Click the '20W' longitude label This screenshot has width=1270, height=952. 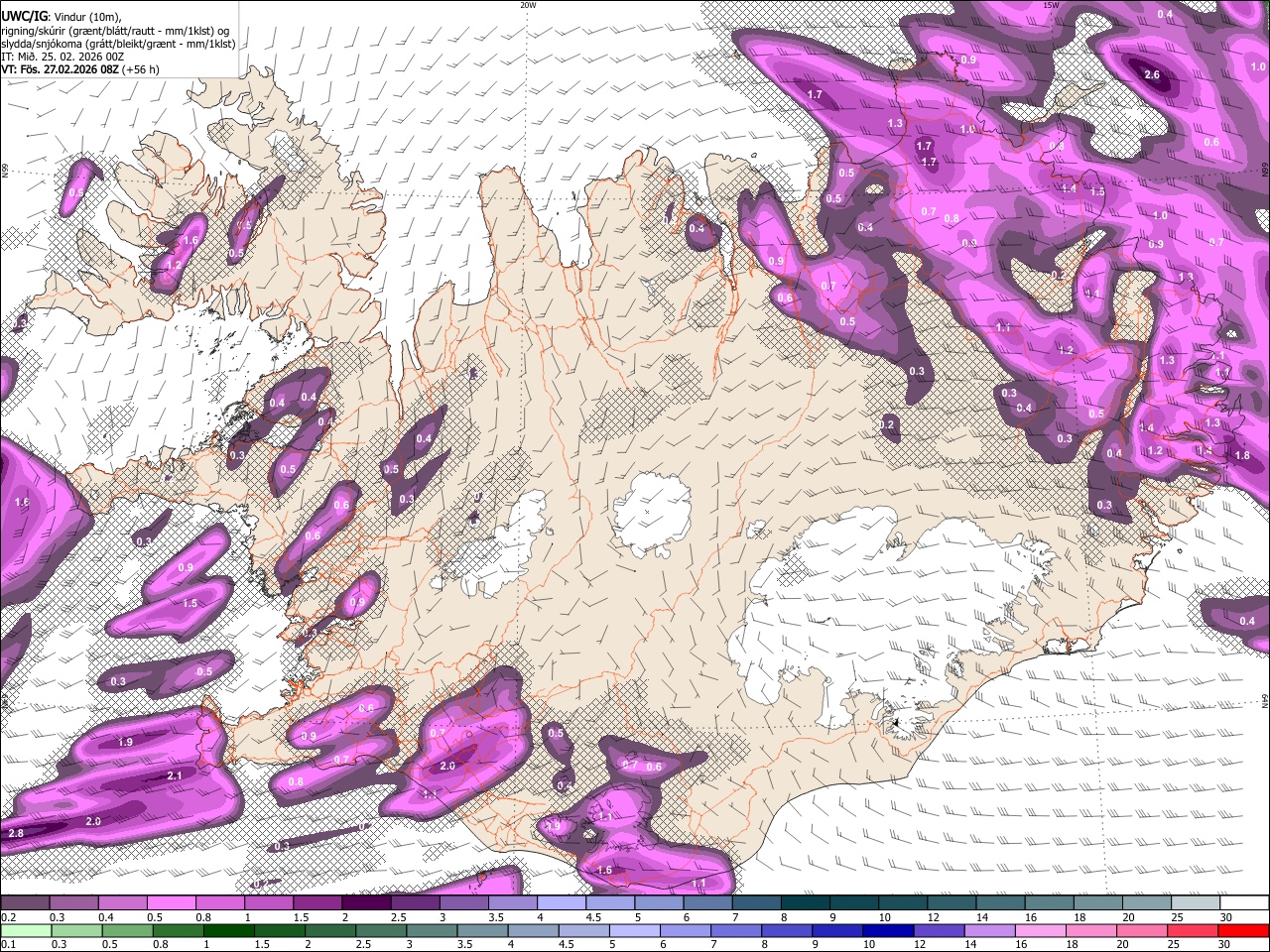pos(528,5)
